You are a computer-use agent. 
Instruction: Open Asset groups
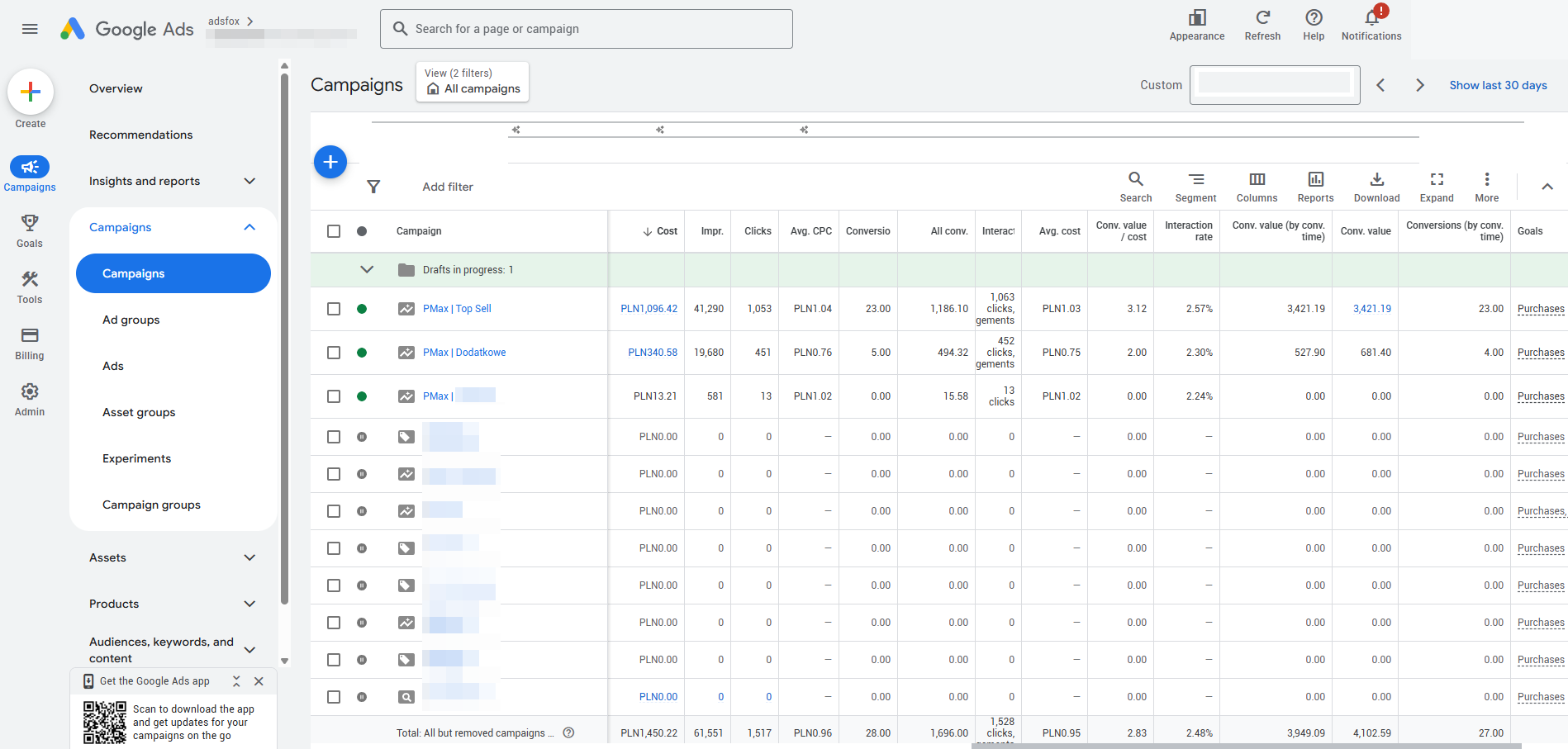(x=139, y=412)
